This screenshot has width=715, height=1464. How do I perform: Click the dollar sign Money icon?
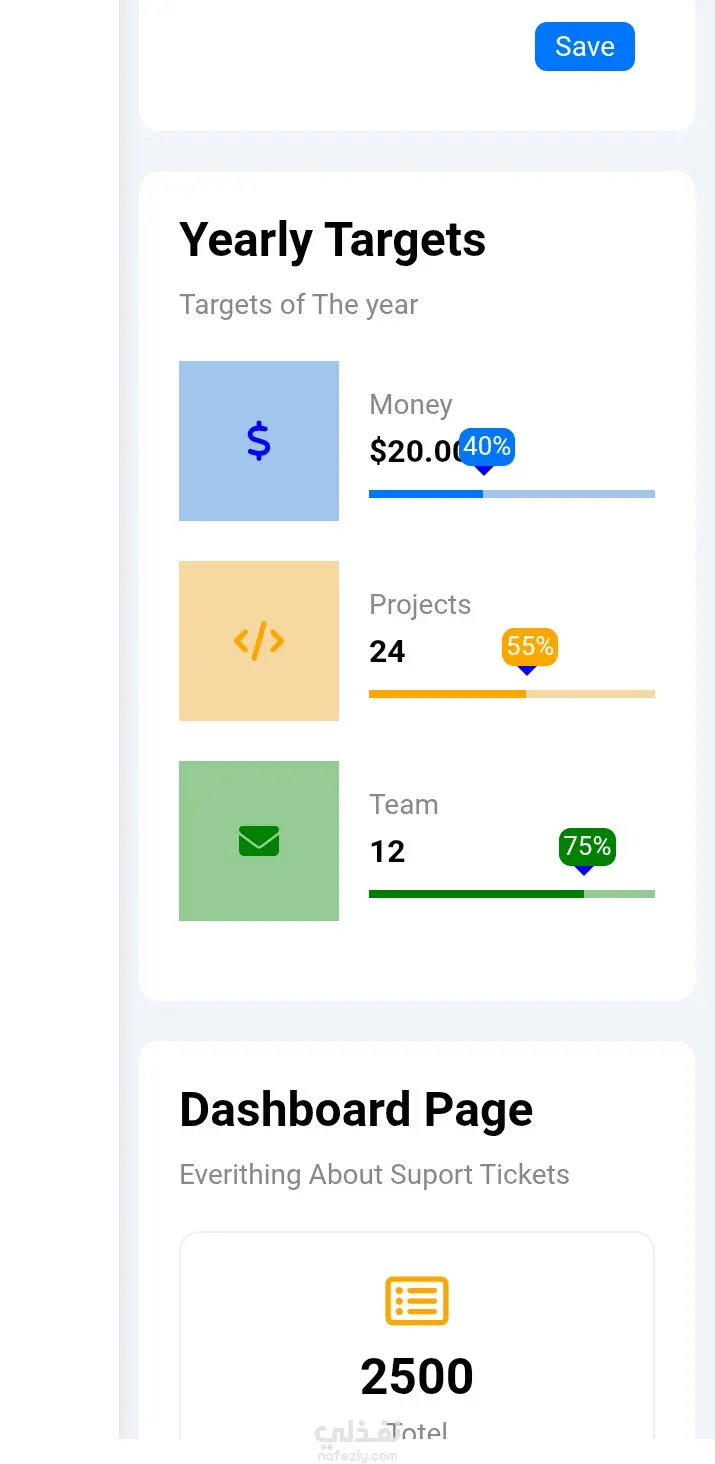click(259, 441)
